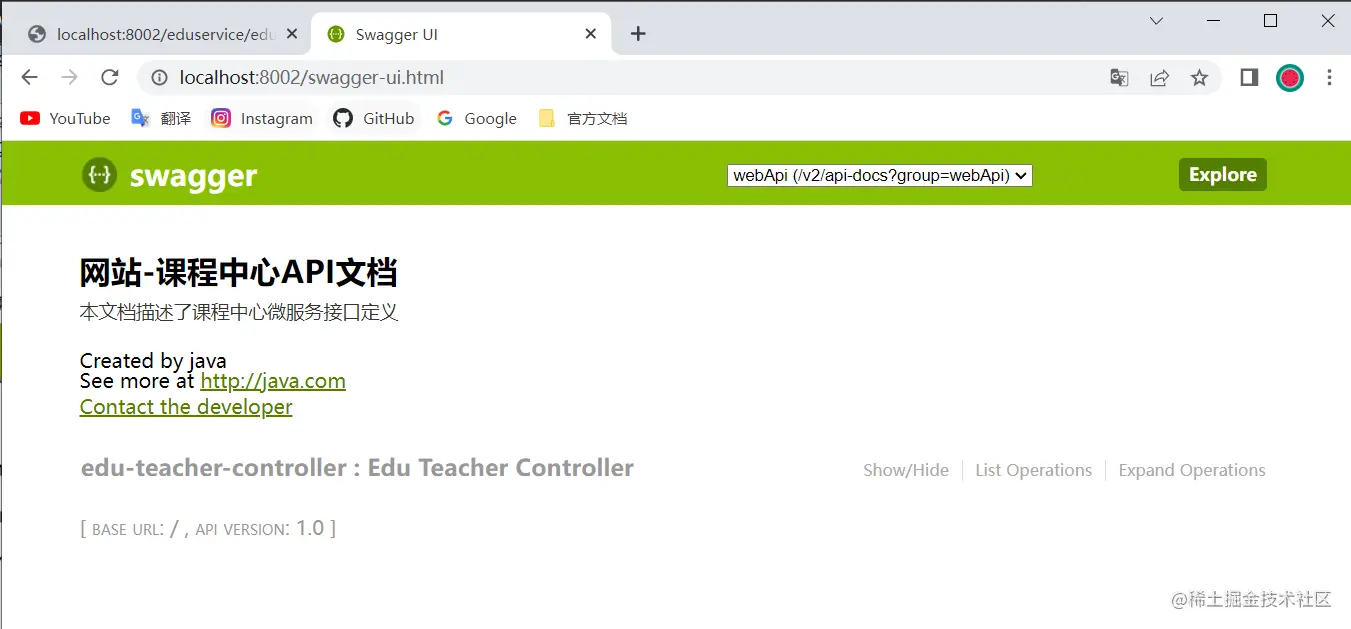
Task: Open the Instagram bookmark
Action: 262,118
